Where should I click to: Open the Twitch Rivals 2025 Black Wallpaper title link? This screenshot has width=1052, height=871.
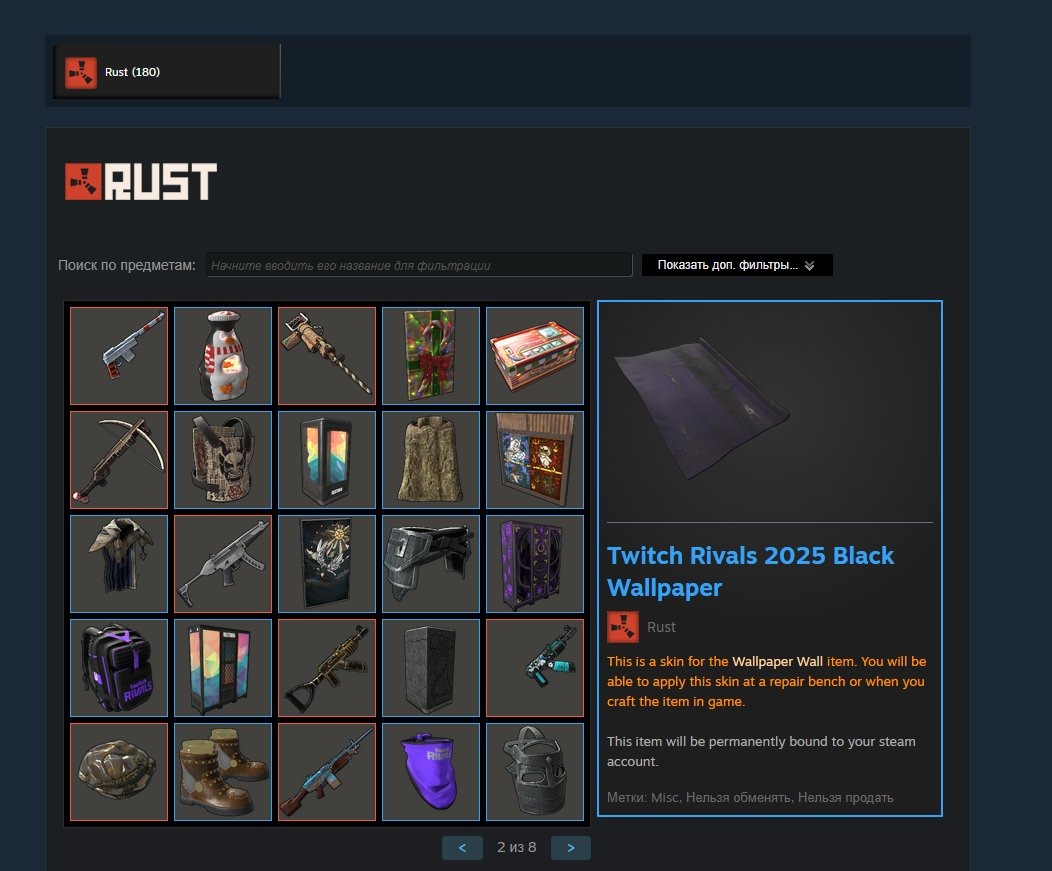[x=750, y=571]
